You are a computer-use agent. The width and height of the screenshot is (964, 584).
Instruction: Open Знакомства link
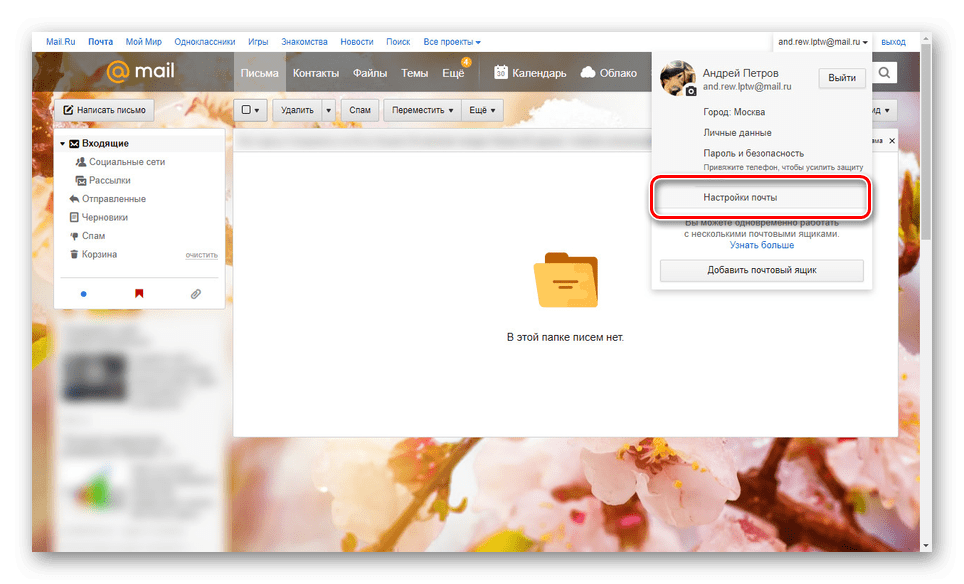coord(304,42)
